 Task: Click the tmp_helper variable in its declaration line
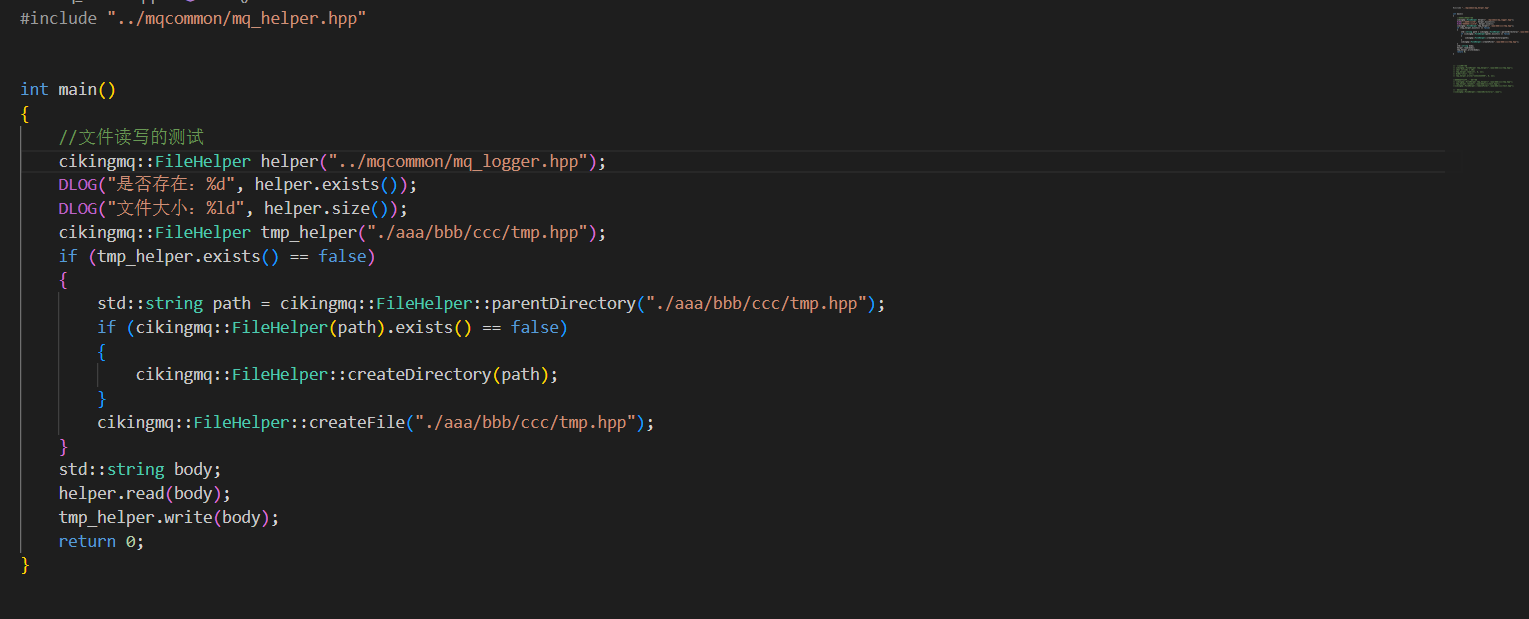pos(308,232)
